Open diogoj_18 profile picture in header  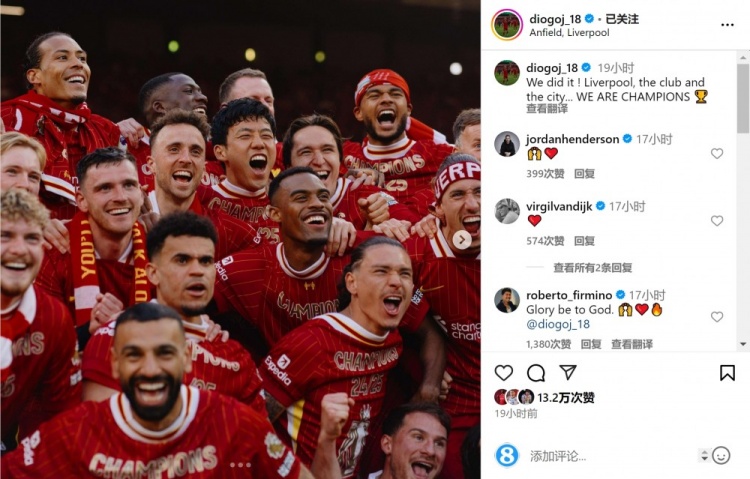pyautogui.click(x=507, y=25)
